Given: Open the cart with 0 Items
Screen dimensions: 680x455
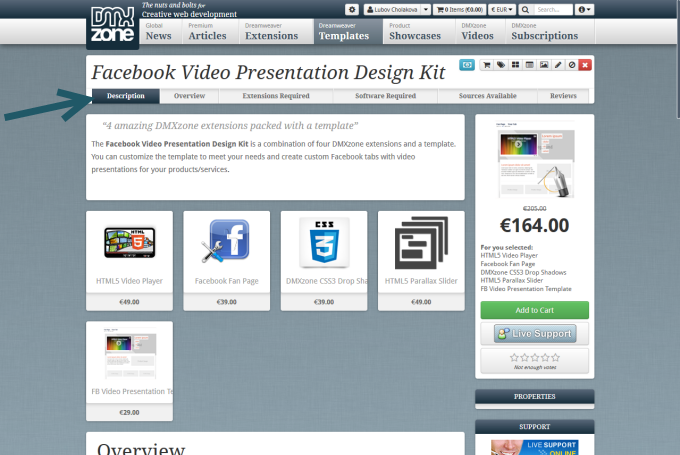Looking at the screenshot, I should point(460,10).
